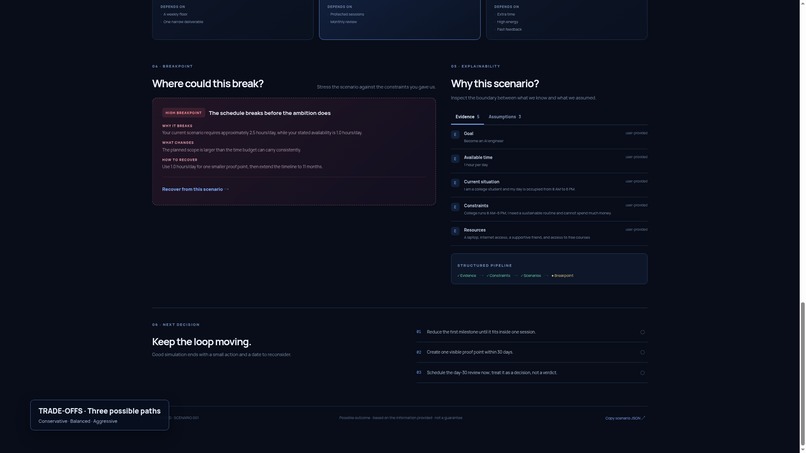The height and width of the screenshot is (453, 806).
Task: Click the Scenarios step in Structured Pipeline
Action: pyautogui.click(x=530, y=276)
